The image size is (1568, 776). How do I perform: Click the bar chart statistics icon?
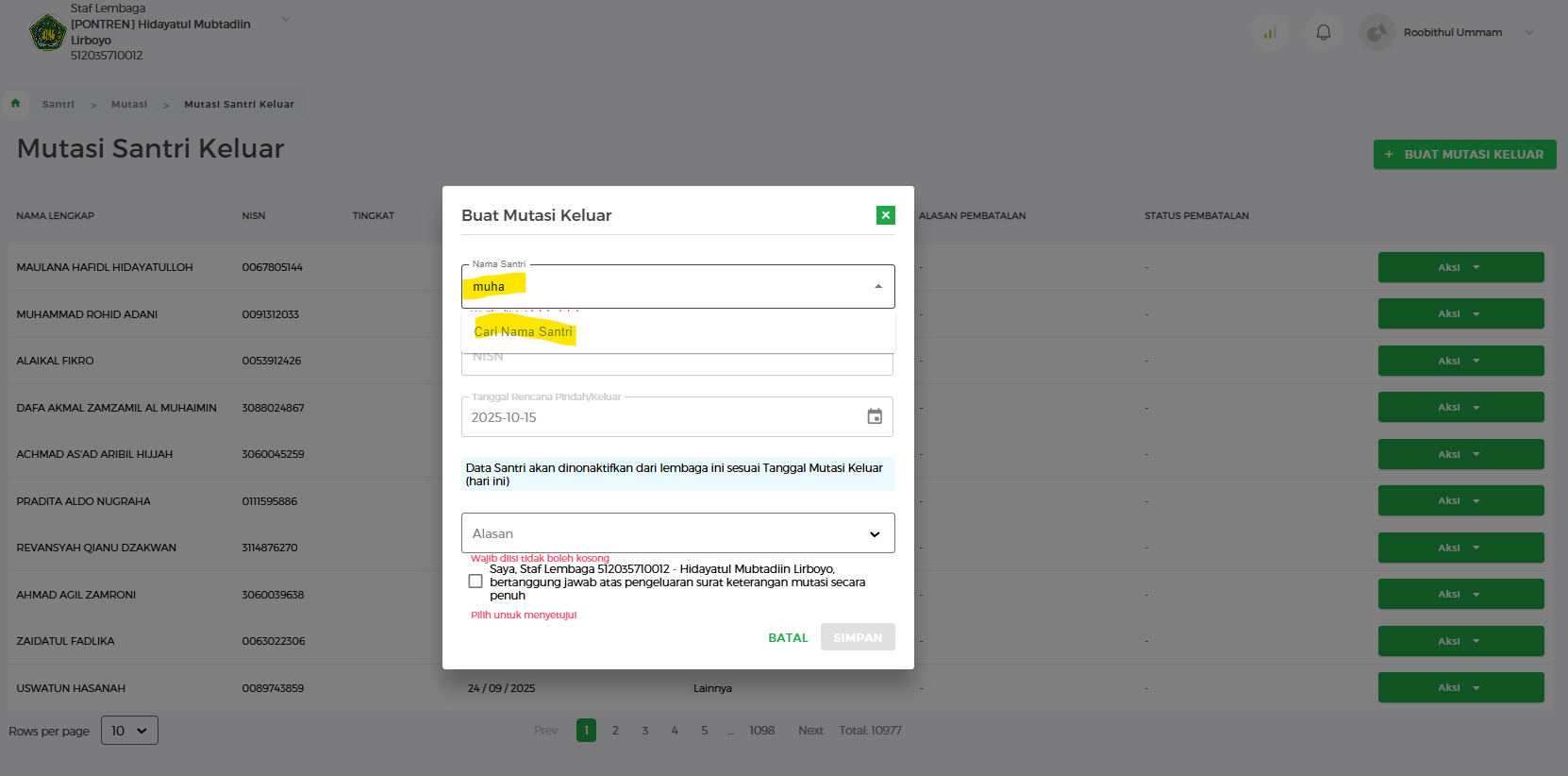[1270, 32]
